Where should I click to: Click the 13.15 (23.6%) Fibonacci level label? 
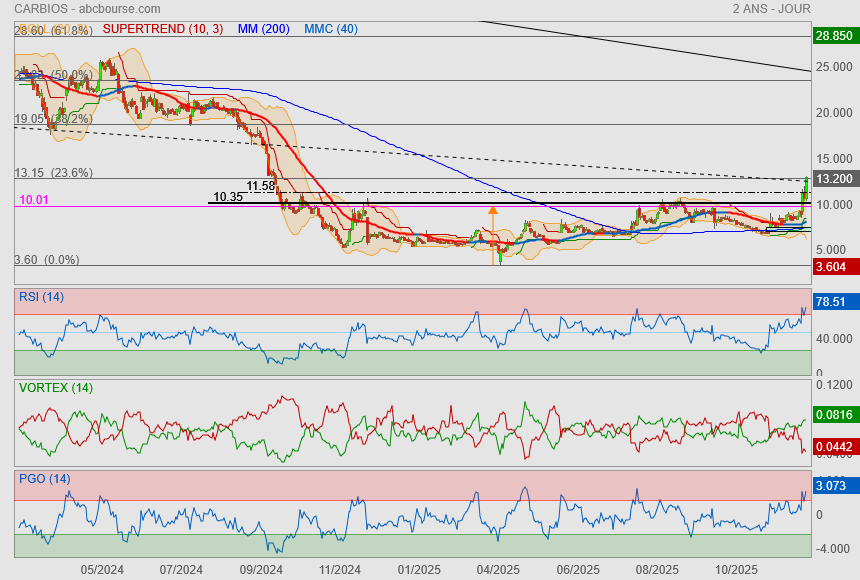[53, 172]
